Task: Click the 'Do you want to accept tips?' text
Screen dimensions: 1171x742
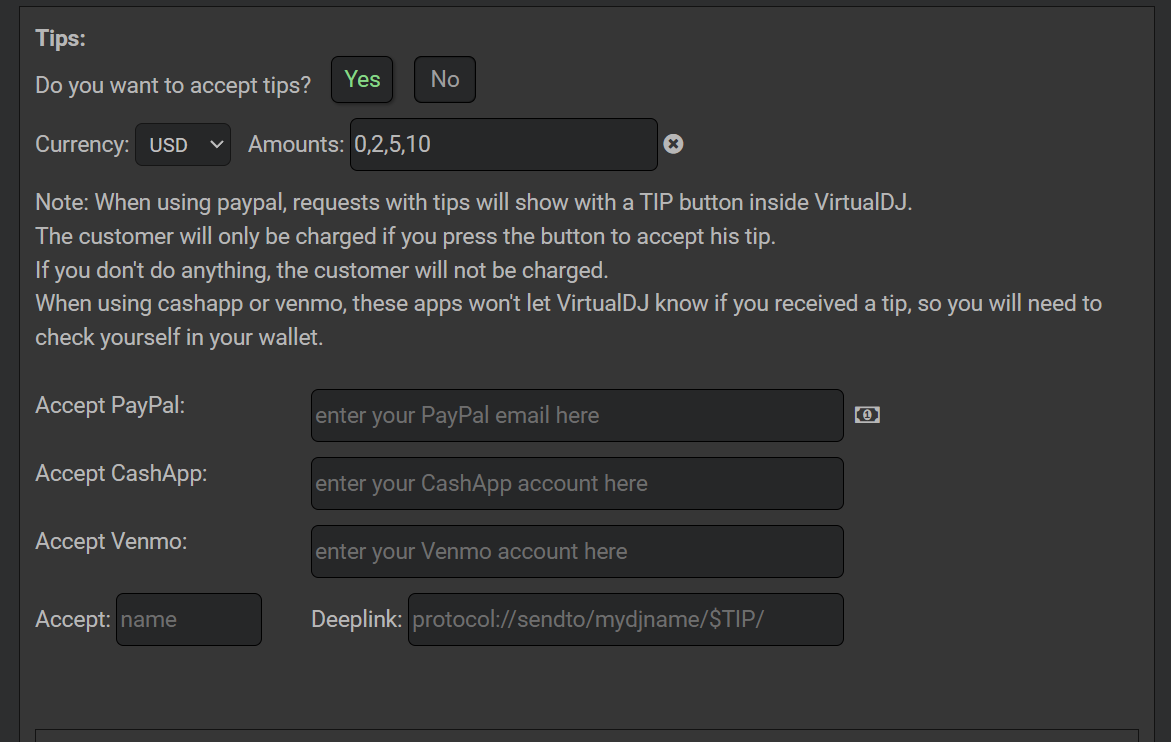Action: tap(173, 85)
